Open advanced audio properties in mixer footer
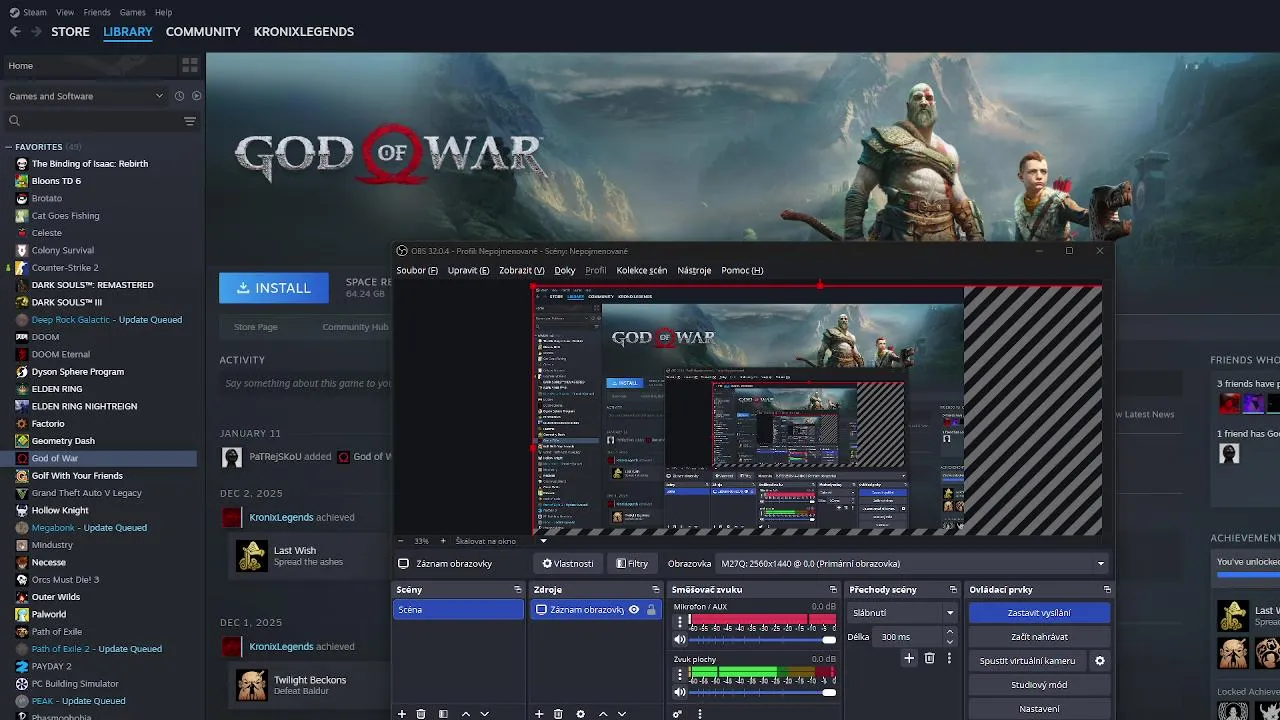The height and width of the screenshot is (720, 1280). click(677, 714)
